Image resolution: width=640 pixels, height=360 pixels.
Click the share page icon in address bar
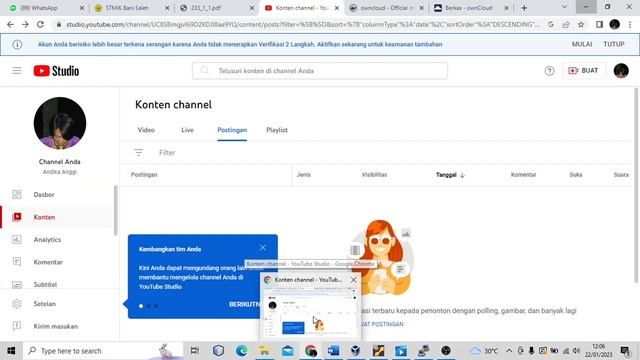click(566, 24)
